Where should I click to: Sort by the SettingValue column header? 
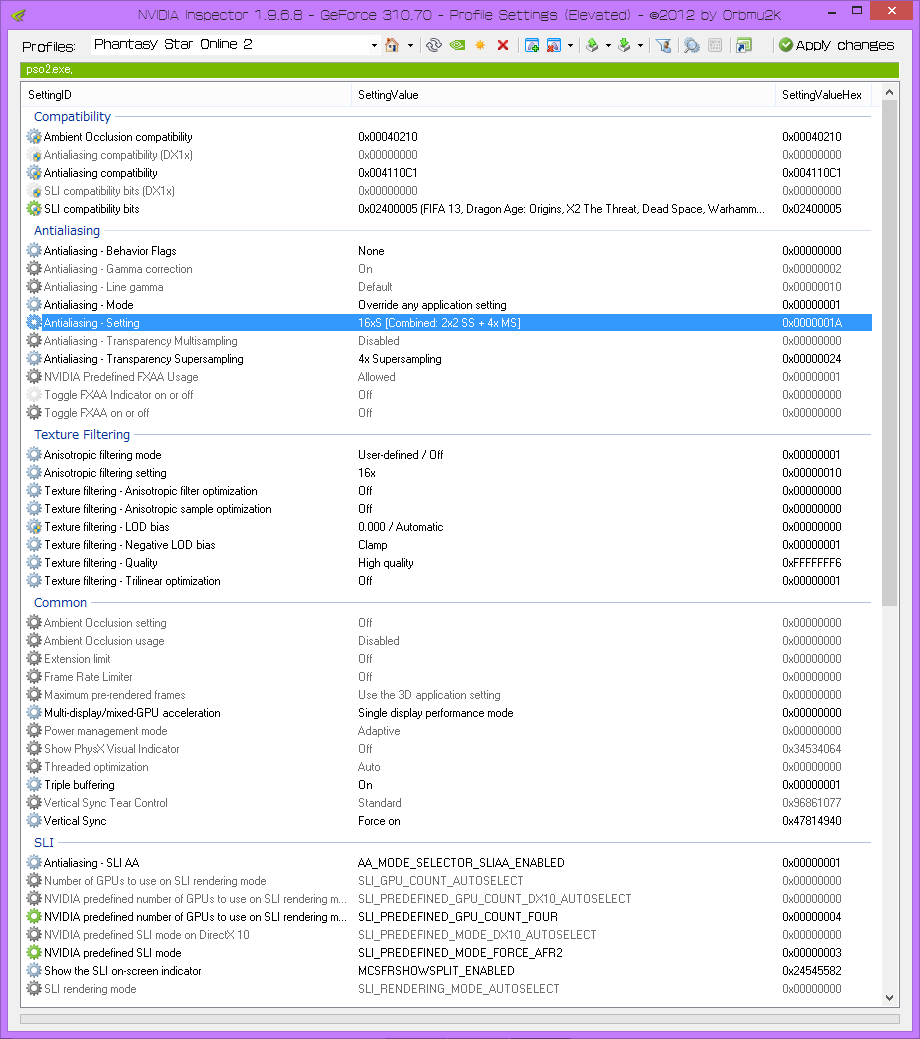[x=563, y=95]
